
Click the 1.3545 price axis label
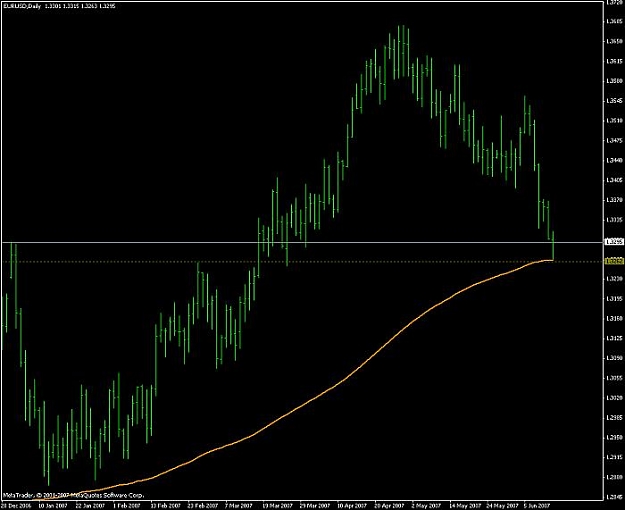pos(615,101)
